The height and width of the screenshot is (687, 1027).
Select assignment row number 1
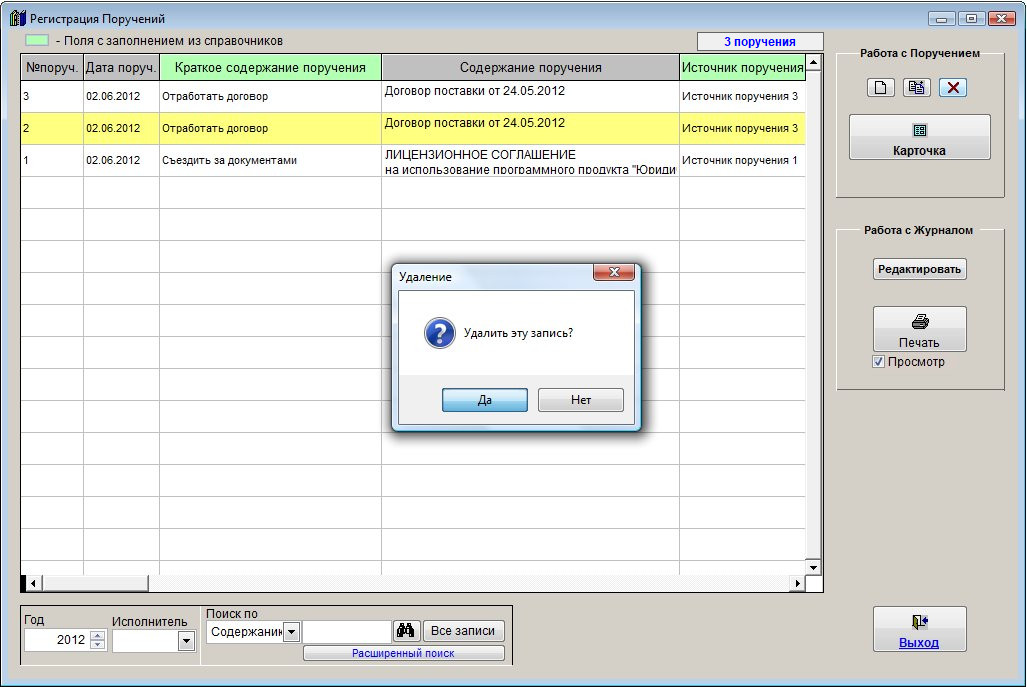(413, 160)
